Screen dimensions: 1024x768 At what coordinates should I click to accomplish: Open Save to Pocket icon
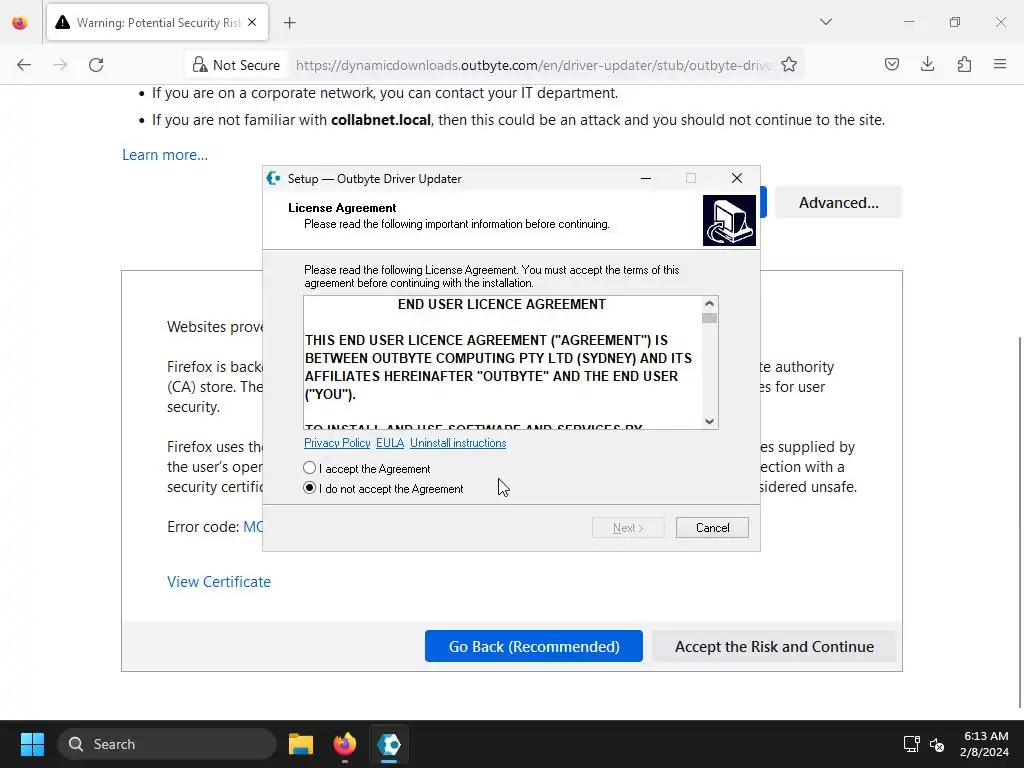pos(891,64)
